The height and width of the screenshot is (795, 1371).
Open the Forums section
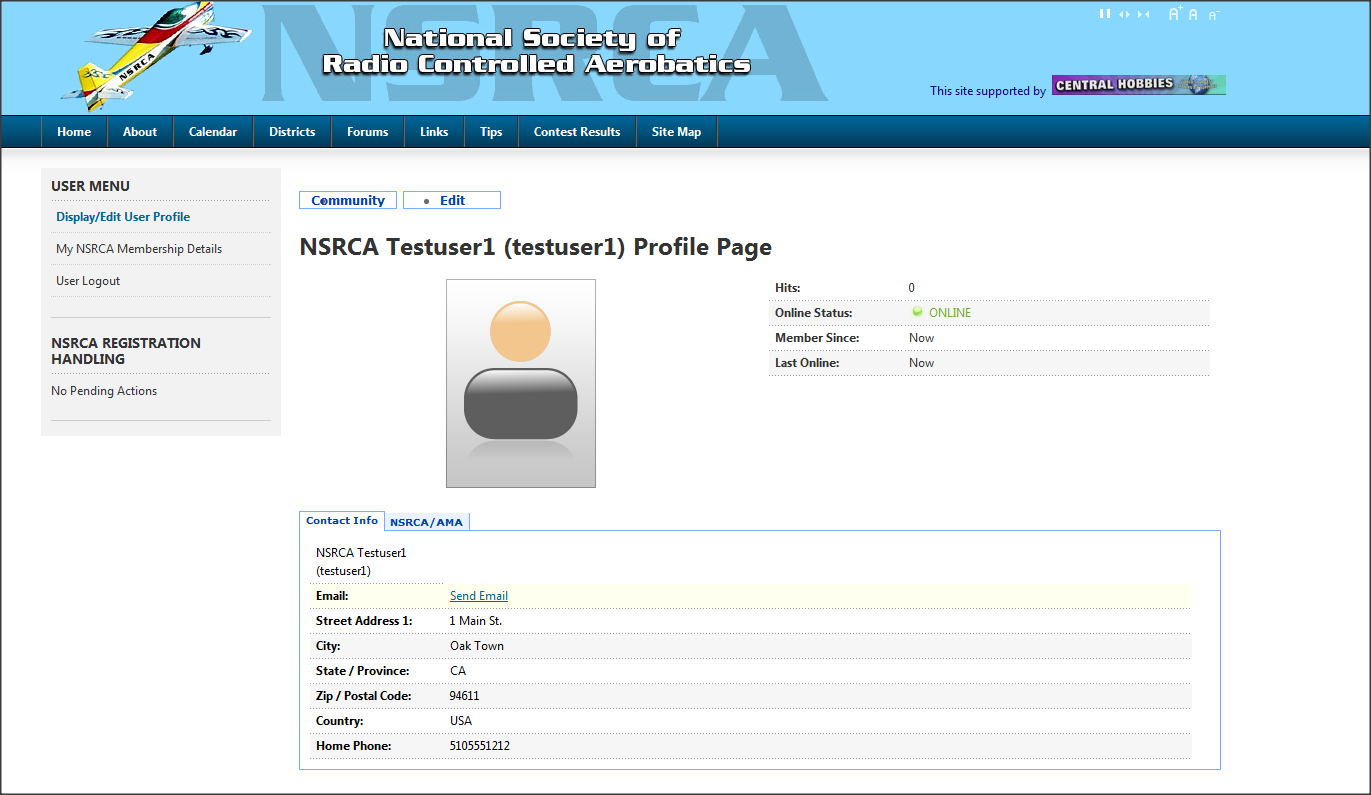[368, 132]
